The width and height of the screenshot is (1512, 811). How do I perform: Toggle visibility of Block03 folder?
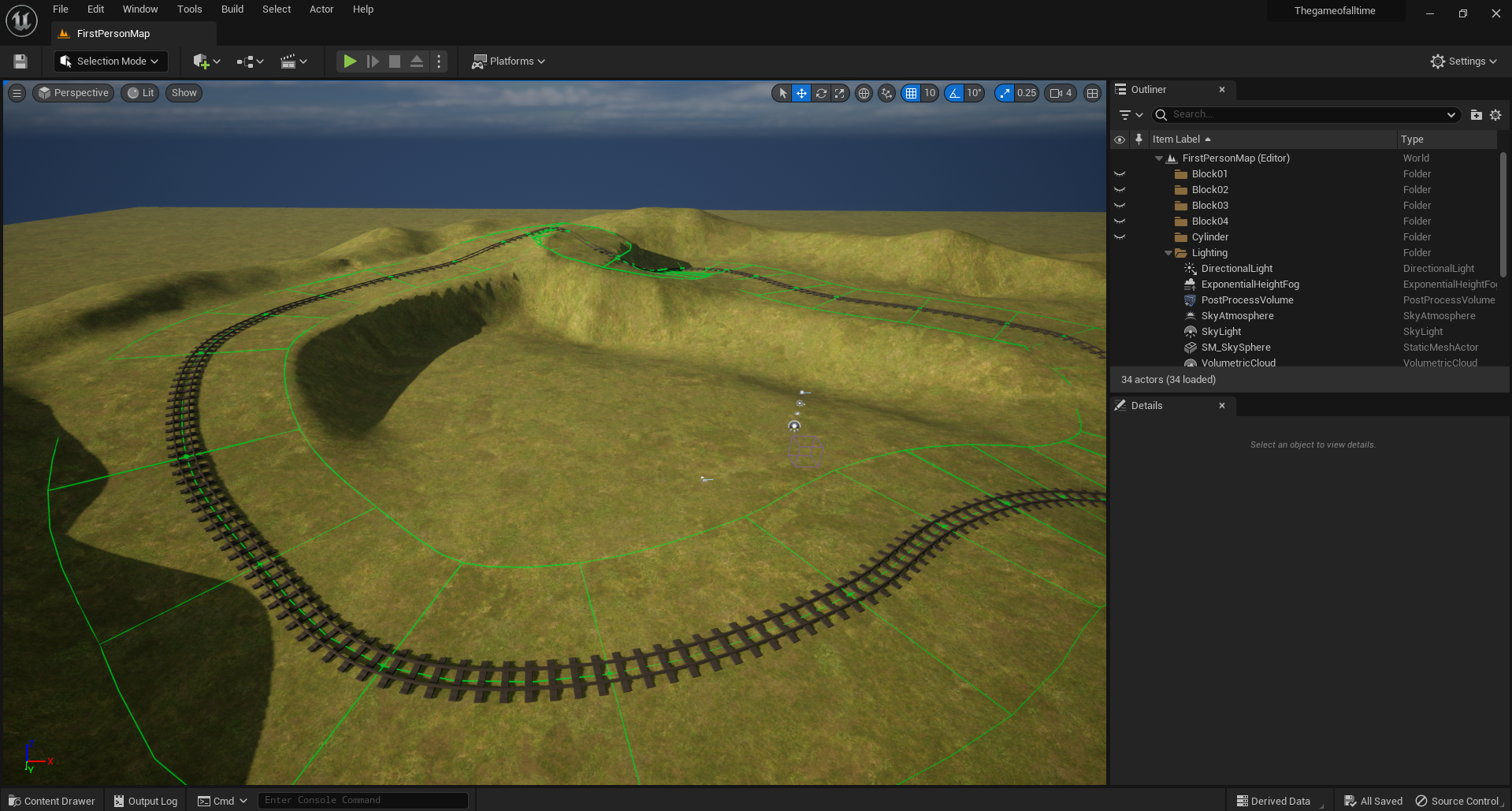[1120, 206]
